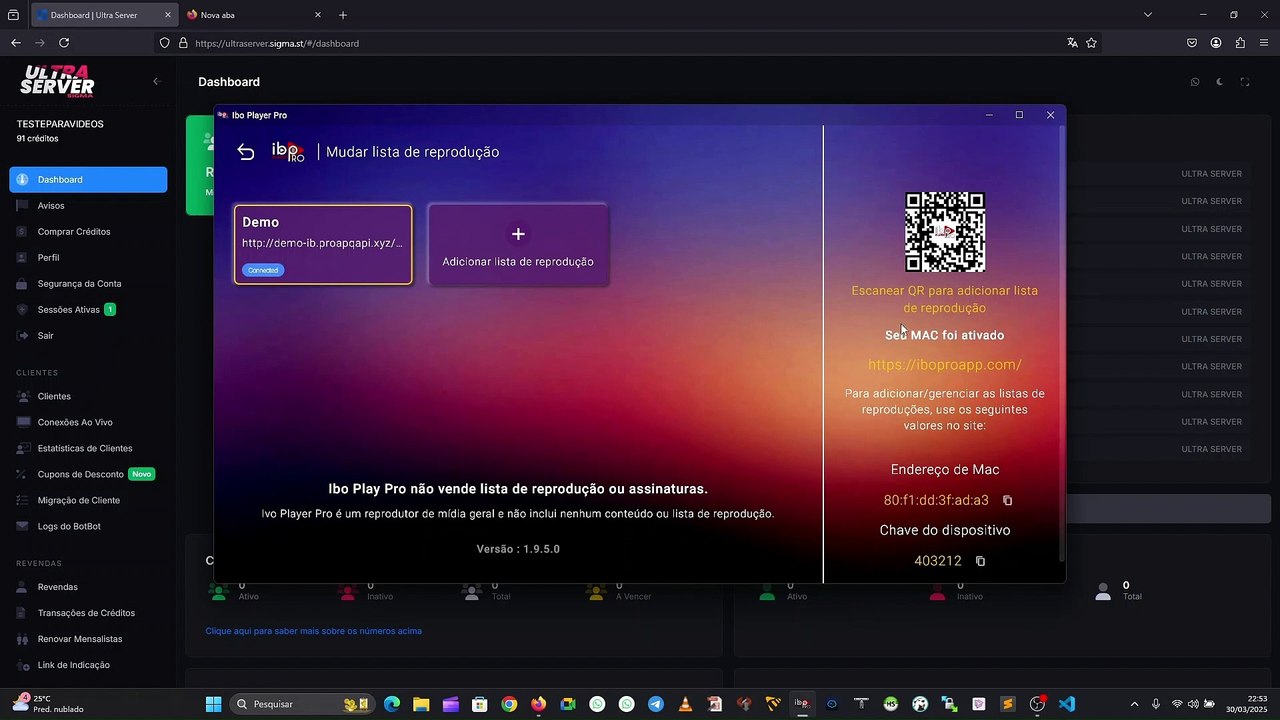Click the Renovar Mensalistas icon
This screenshot has width=1280, height=720.
23,639
